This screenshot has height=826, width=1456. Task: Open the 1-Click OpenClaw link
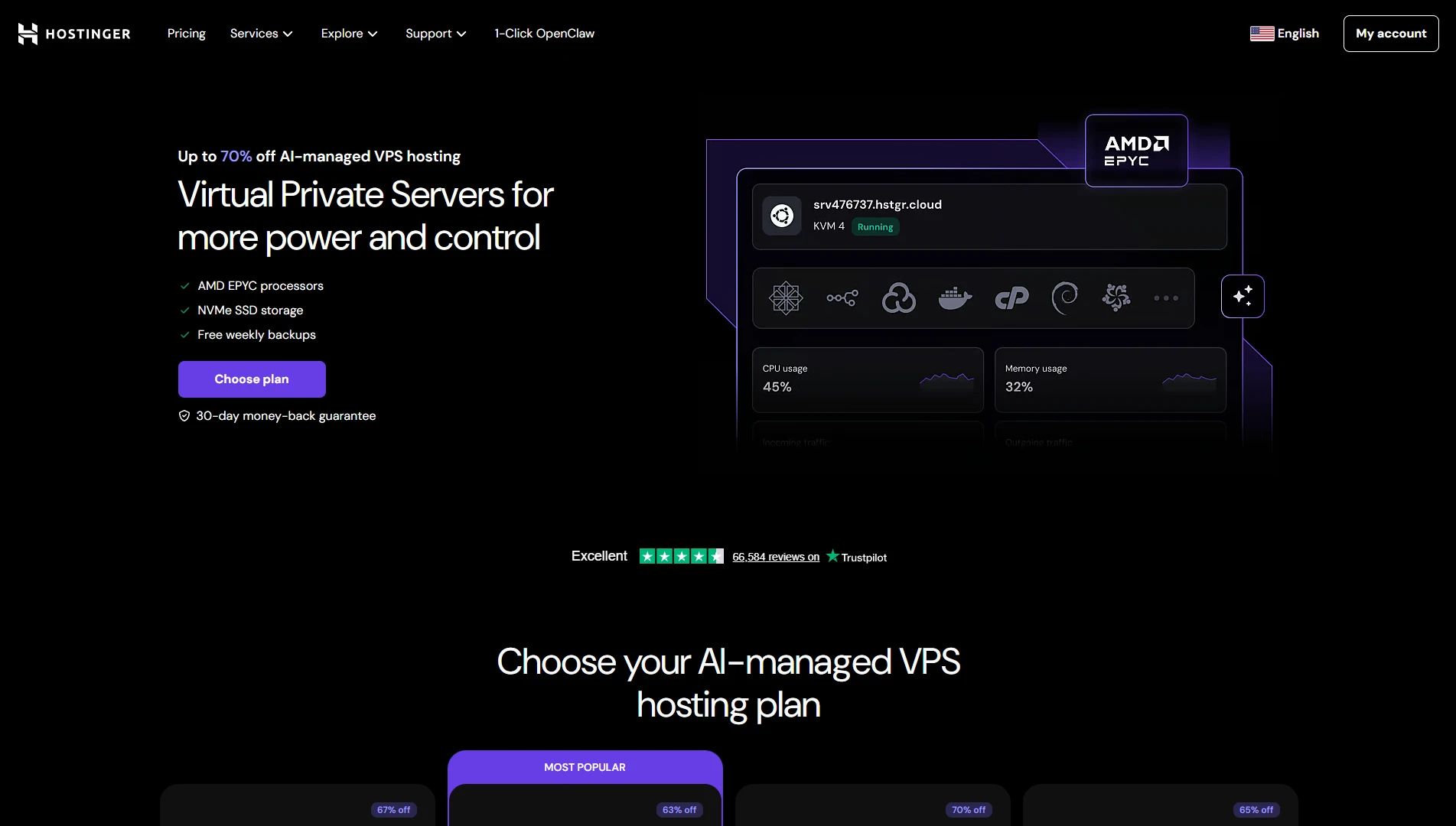[x=544, y=34]
